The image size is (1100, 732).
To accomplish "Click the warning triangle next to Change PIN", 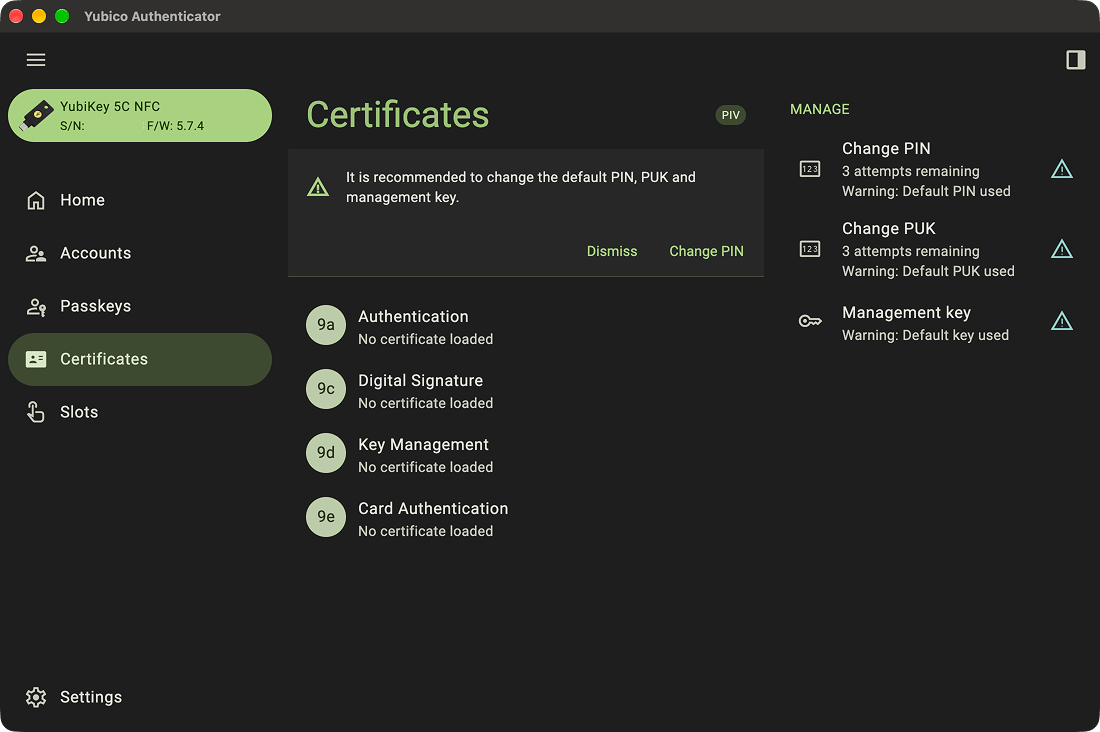I will tap(1061, 169).
